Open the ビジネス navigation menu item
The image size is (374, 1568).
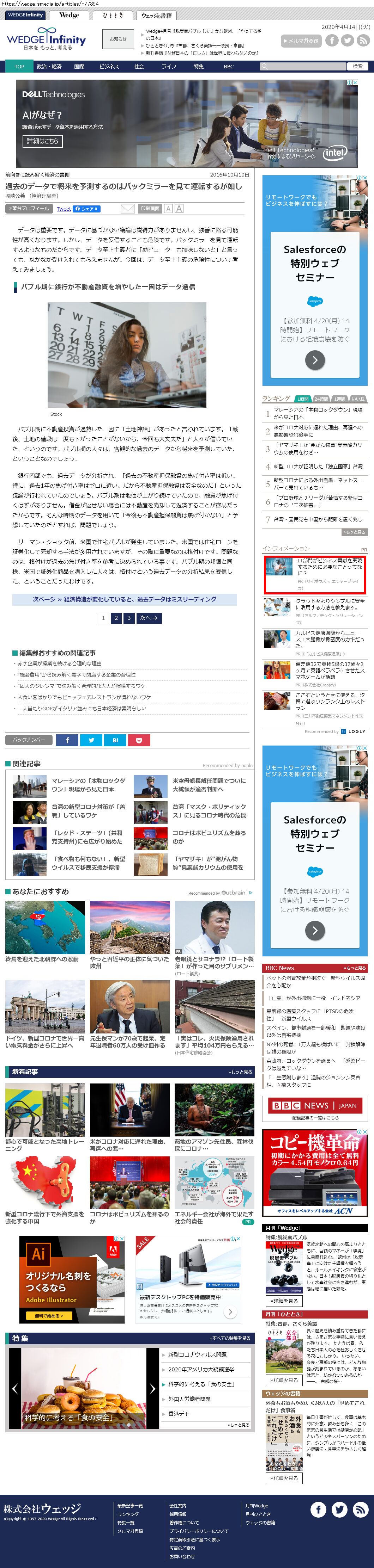click(109, 66)
